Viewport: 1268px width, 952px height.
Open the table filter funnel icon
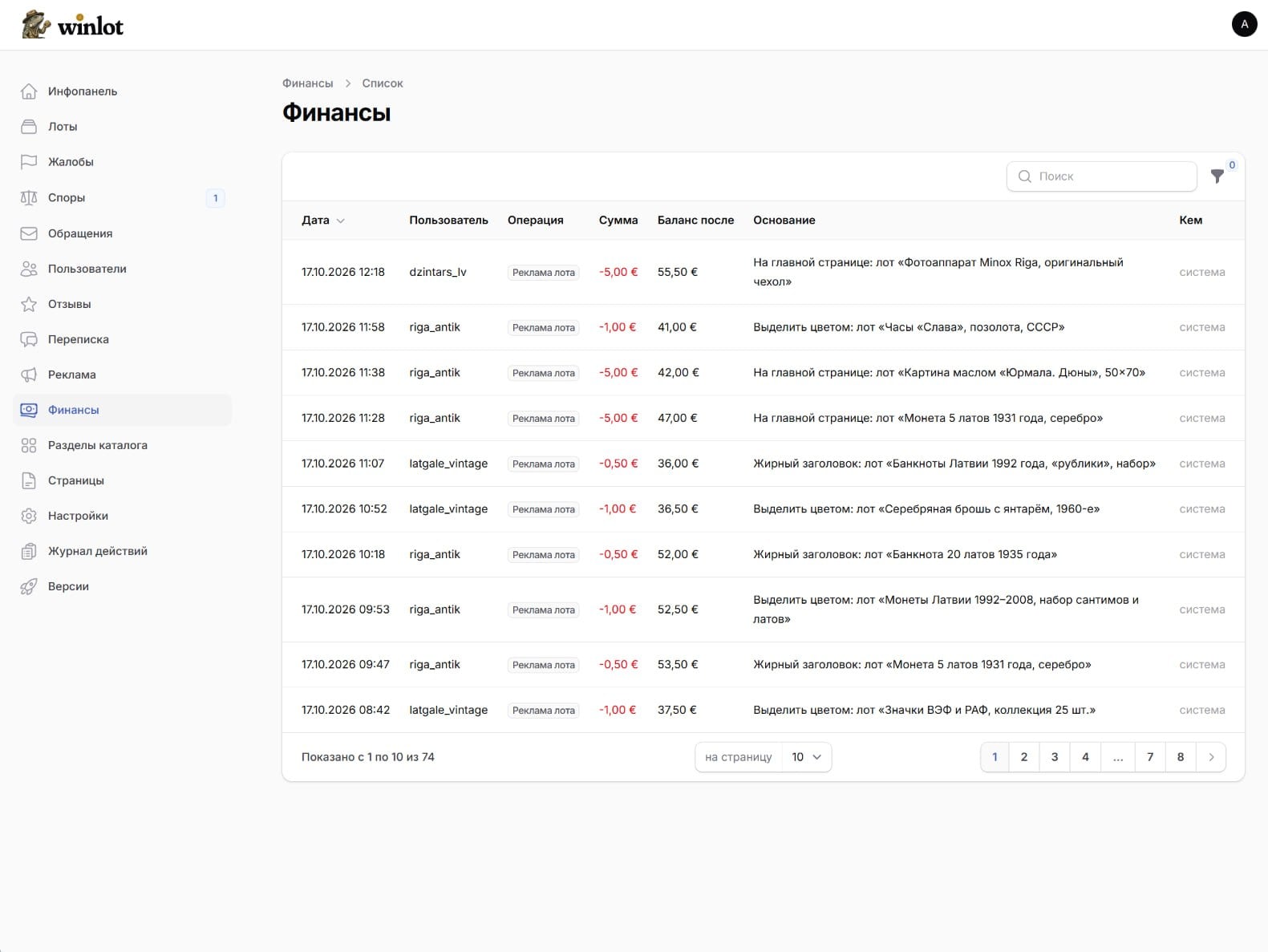click(x=1217, y=176)
